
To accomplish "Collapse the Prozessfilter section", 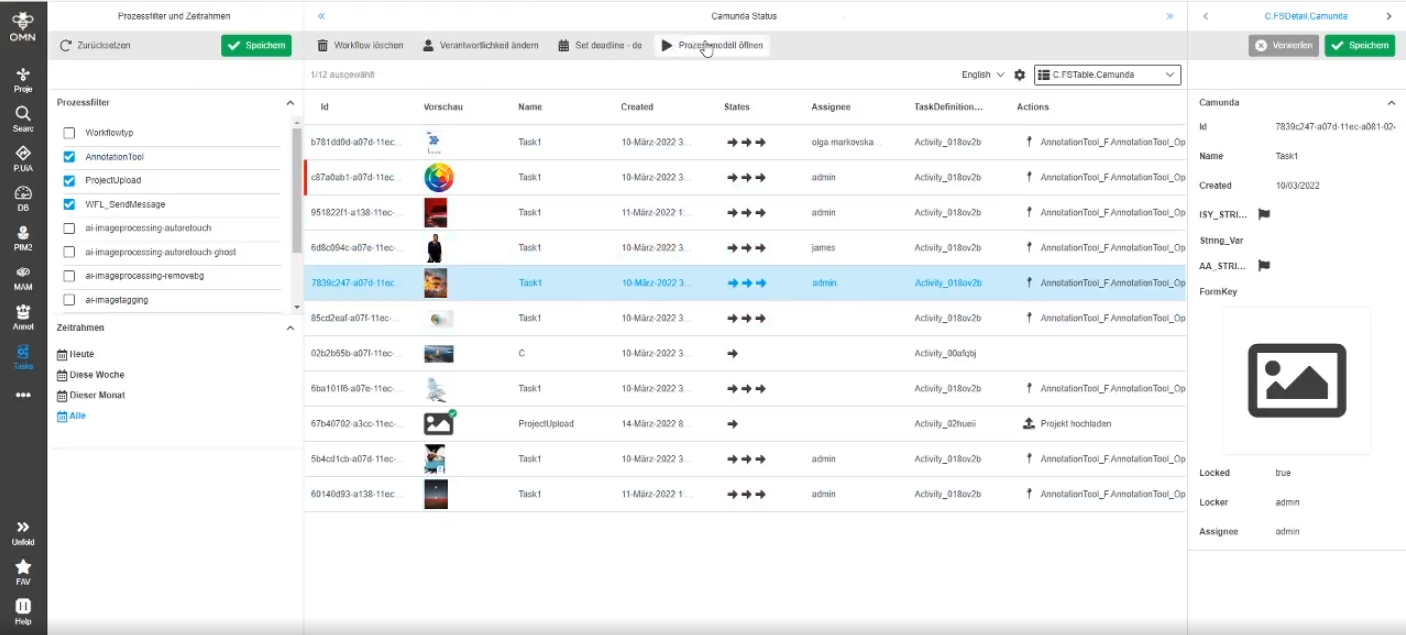I will [x=290, y=103].
